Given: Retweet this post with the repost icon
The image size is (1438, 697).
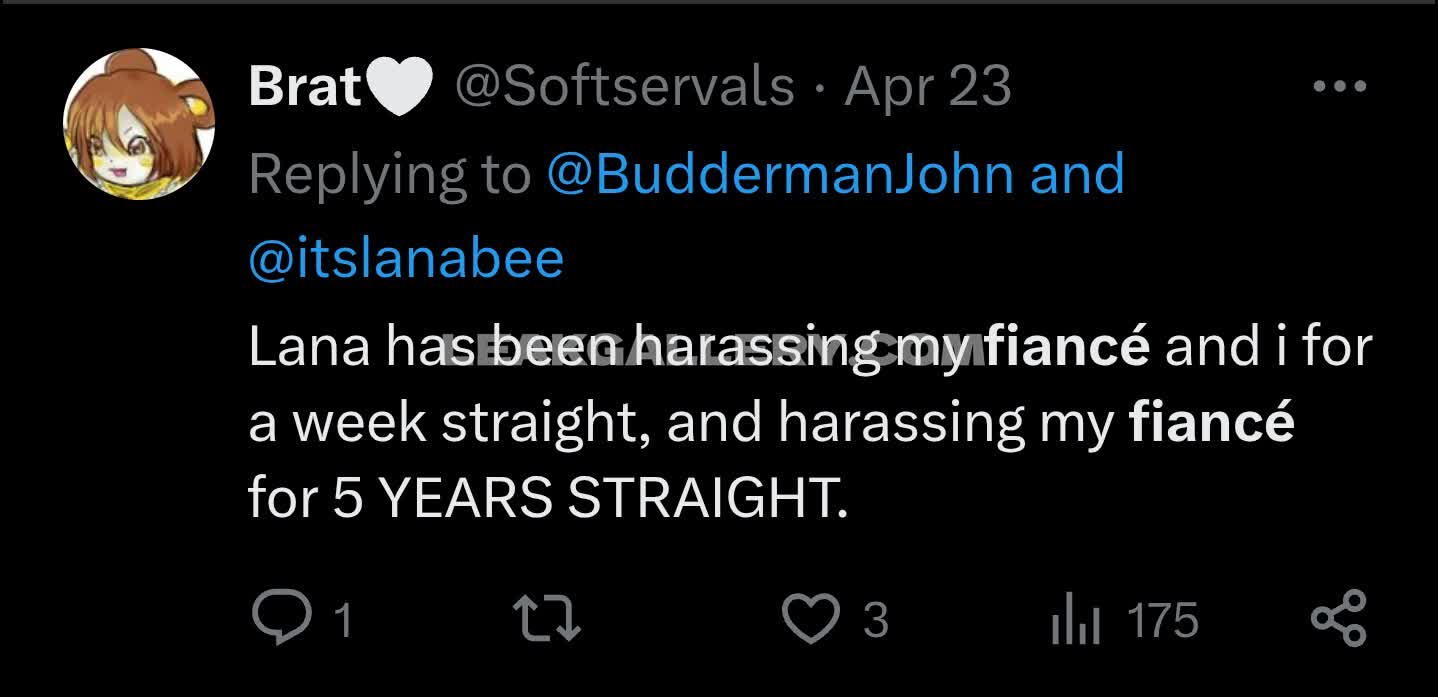Looking at the screenshot, I should (x=546, y=617).
